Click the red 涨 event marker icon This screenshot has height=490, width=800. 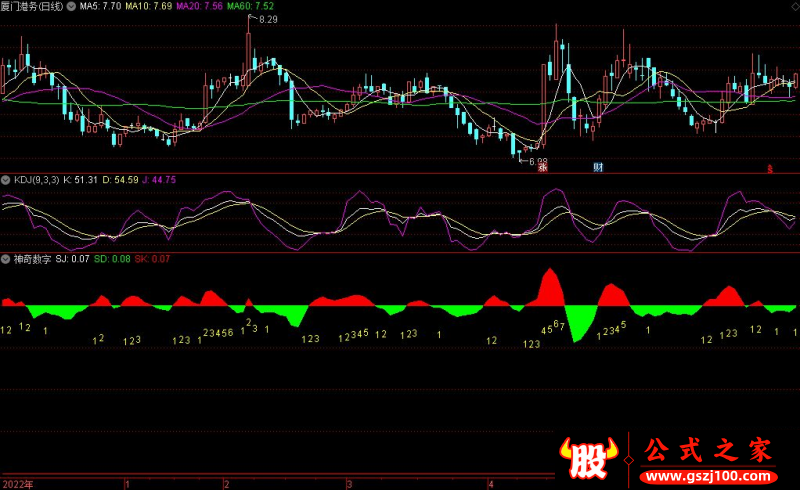click(542, 167)
